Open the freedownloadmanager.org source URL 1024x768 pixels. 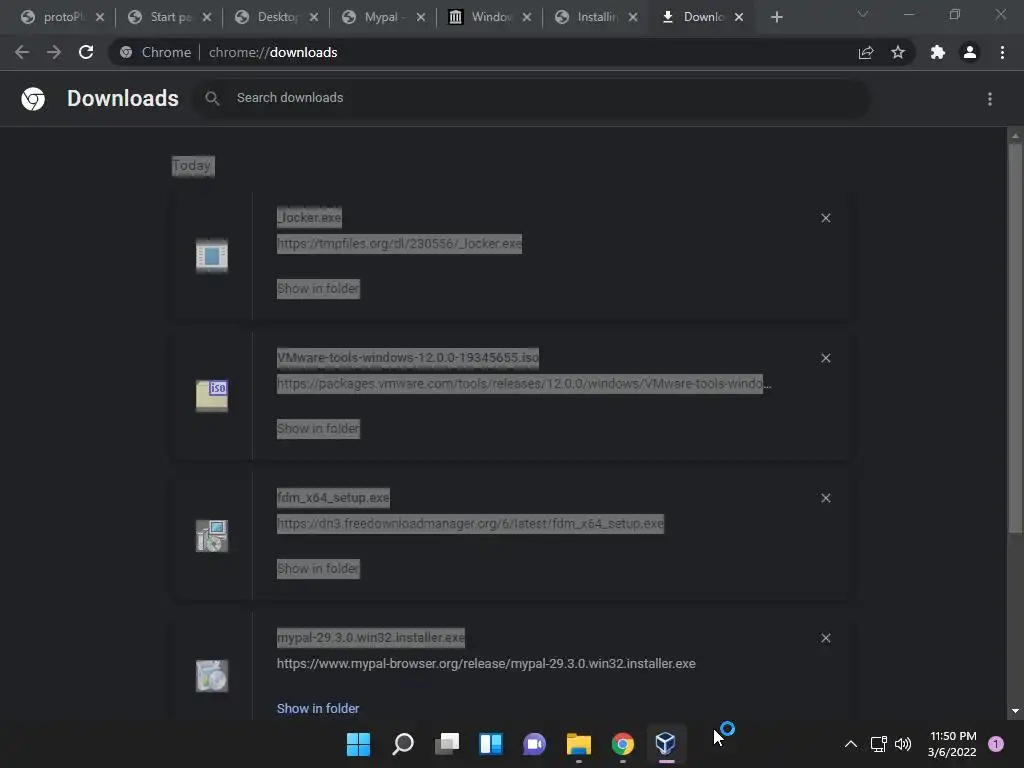[470, 524]
